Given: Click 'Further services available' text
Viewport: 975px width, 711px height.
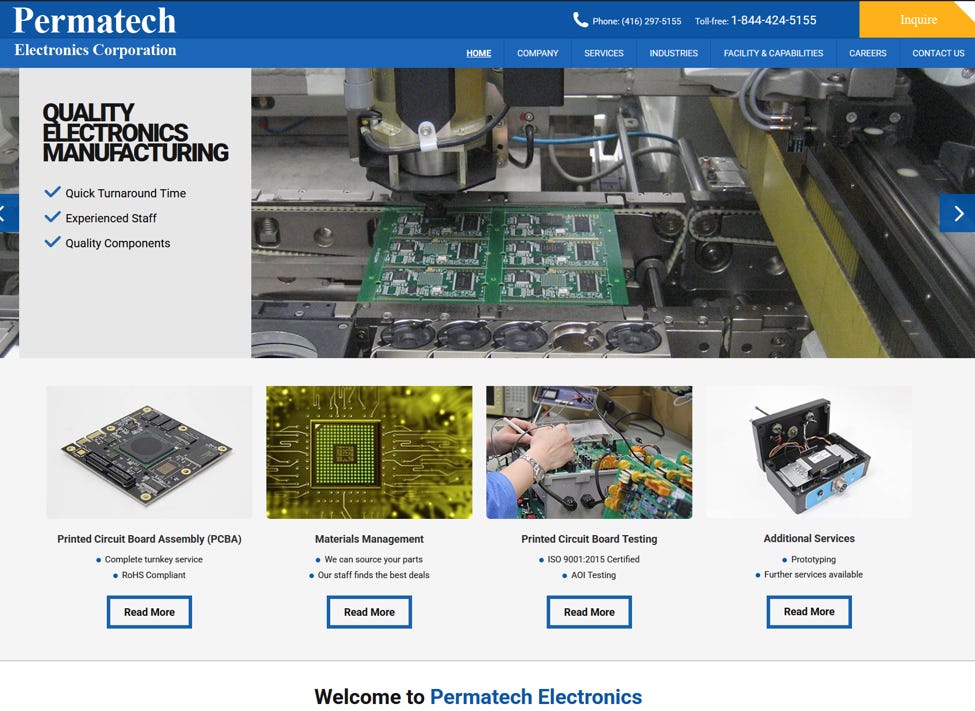Looking at the screenshot, I should tap(813, 574).
